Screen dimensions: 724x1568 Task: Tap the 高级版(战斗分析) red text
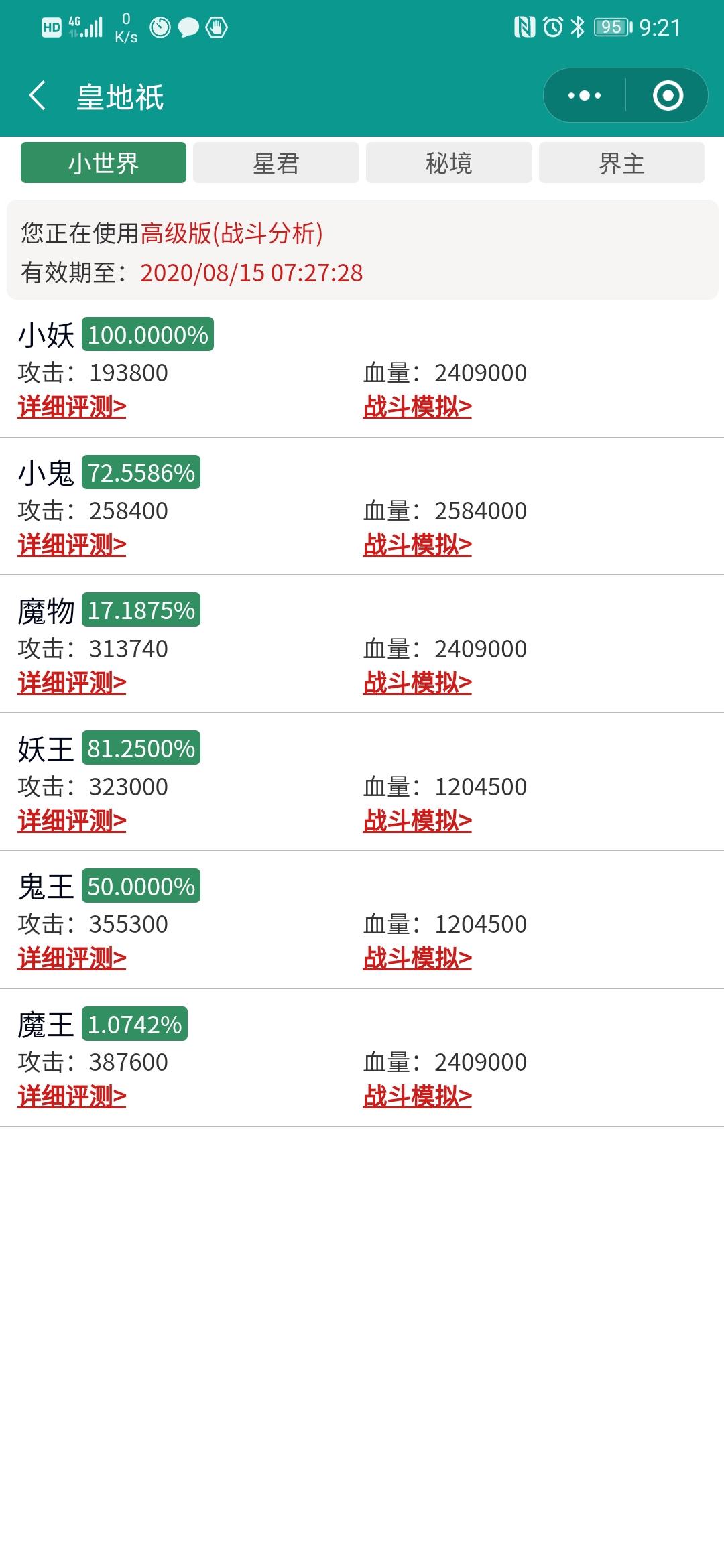[231, 233]
